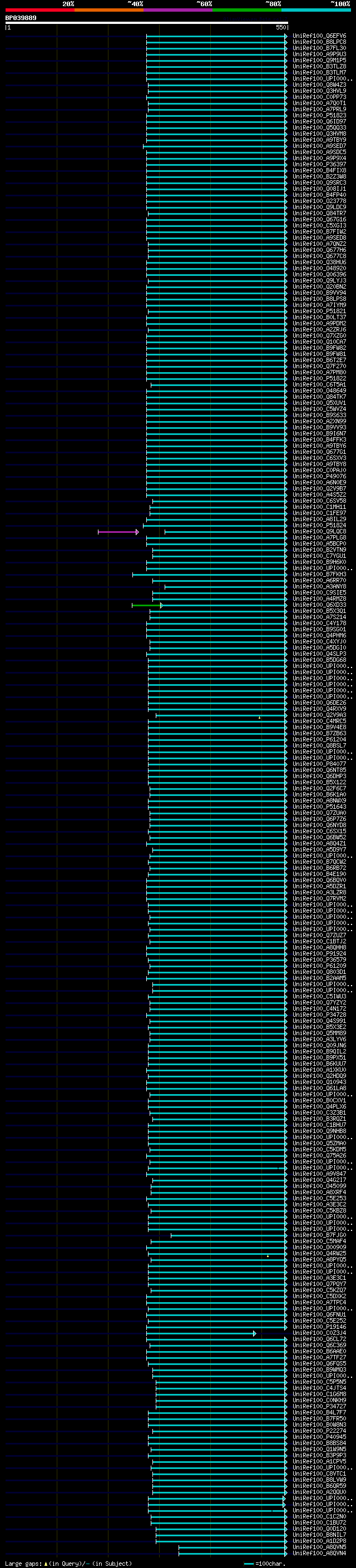Viewport: 356px width, 1568px height.
Task: Select row label UniRef100_A8QVN5
Action: tap(319, 1547)
